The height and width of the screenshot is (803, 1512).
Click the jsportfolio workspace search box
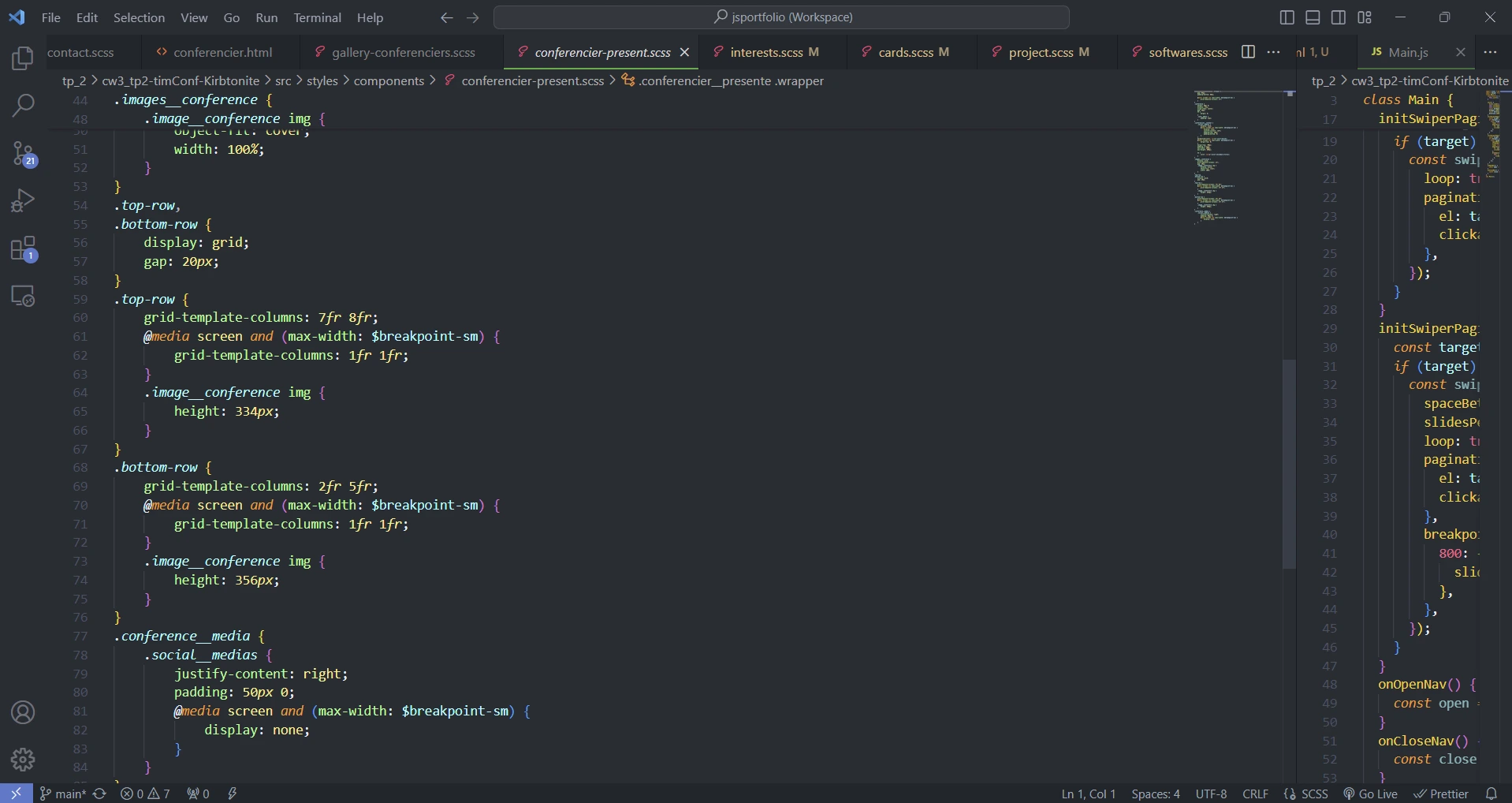[x=781, y=17]
